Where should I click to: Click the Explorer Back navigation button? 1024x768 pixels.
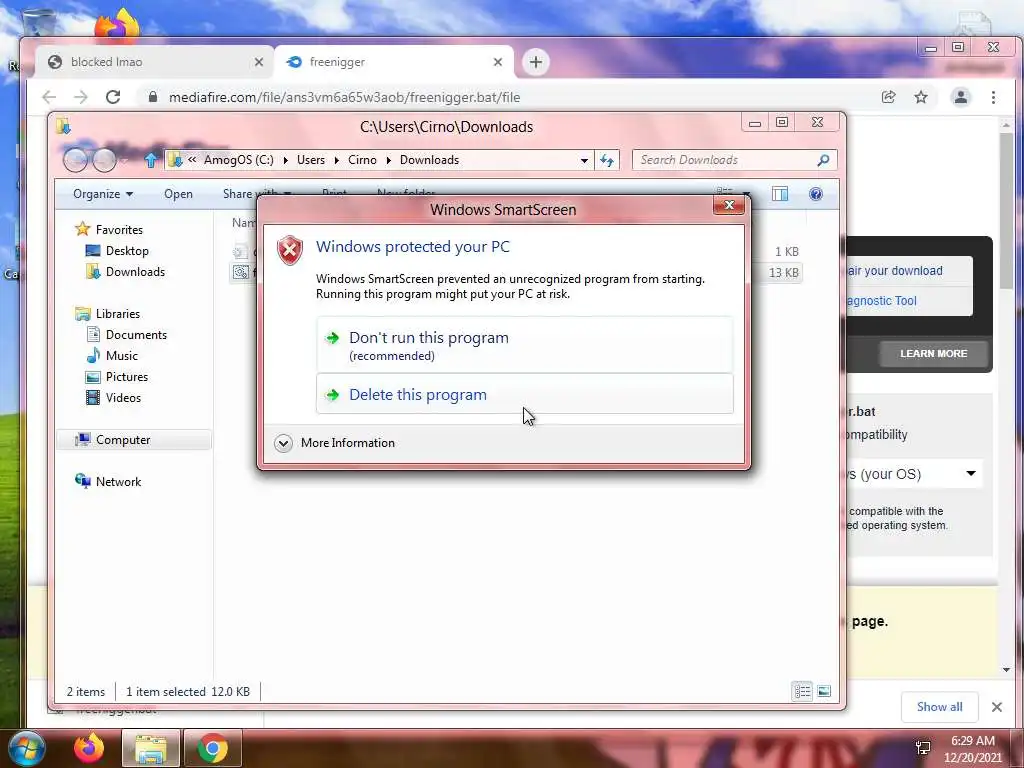(x=74, y=160)
